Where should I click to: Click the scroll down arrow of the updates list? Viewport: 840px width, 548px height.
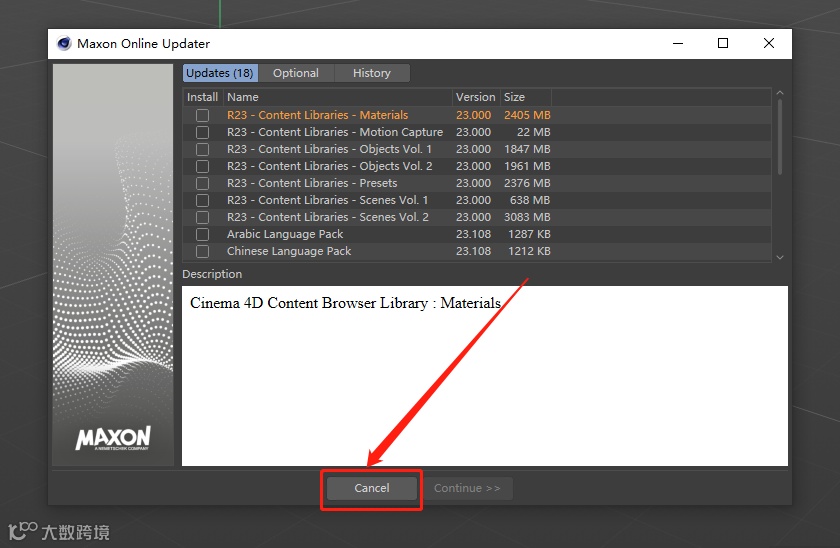780,258
